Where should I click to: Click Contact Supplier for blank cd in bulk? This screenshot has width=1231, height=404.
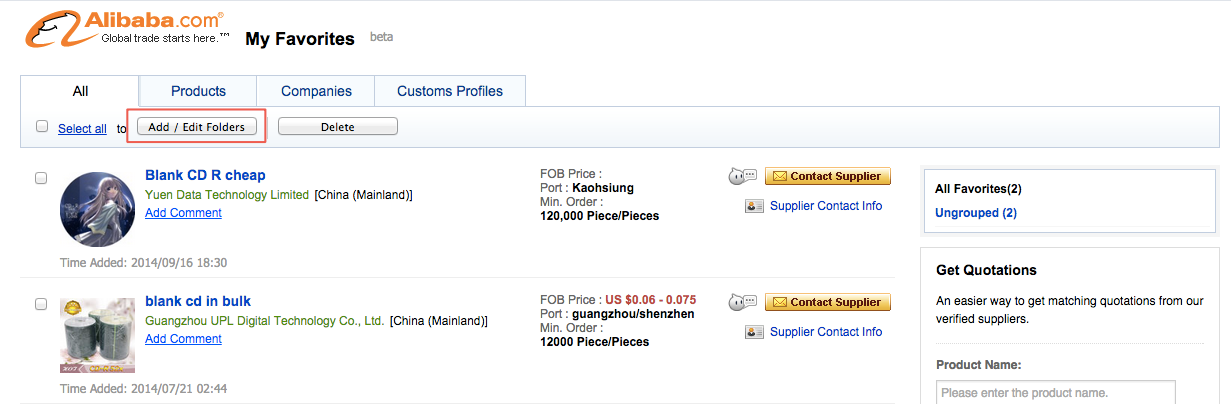[x=828, y=302]
